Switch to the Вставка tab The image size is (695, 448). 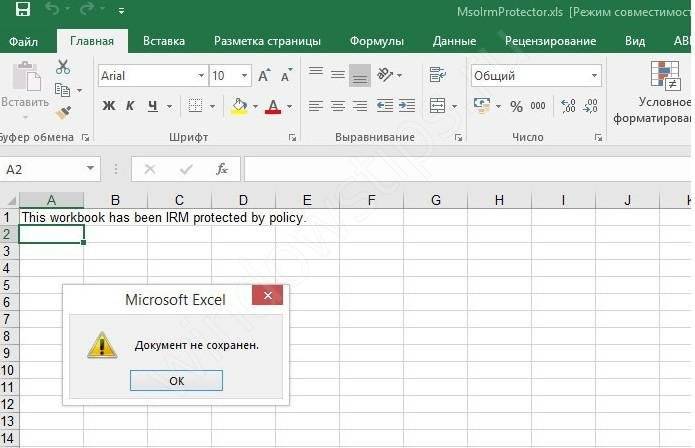(x=163, y=41)
